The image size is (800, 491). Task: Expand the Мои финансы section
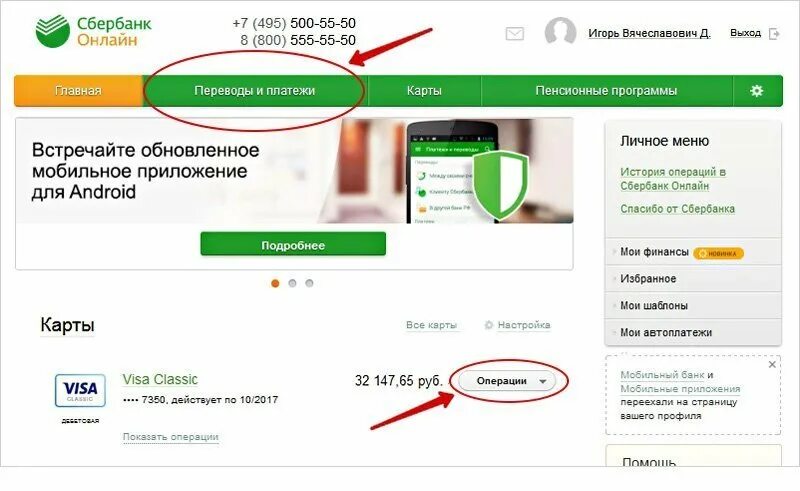693,252
